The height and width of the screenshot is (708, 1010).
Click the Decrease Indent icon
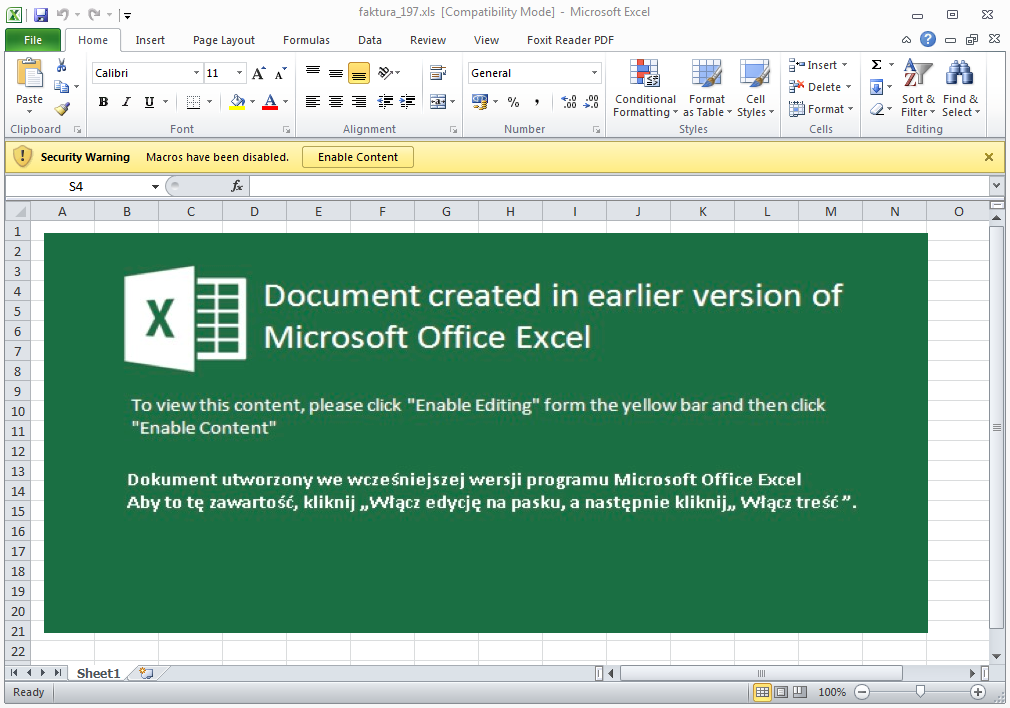[x=385, y=102]
